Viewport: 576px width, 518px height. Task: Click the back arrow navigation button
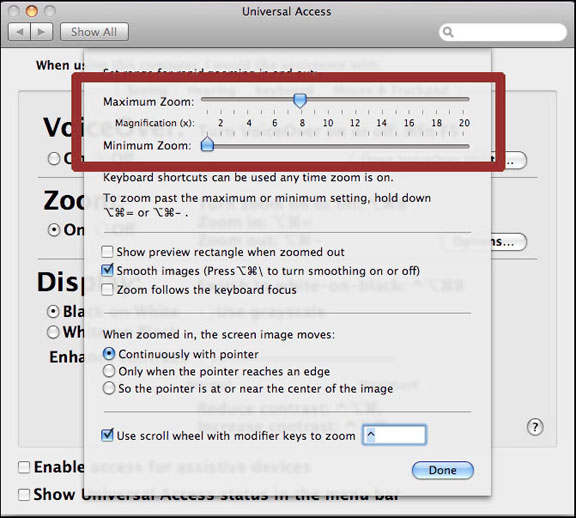tap(19, 32)
